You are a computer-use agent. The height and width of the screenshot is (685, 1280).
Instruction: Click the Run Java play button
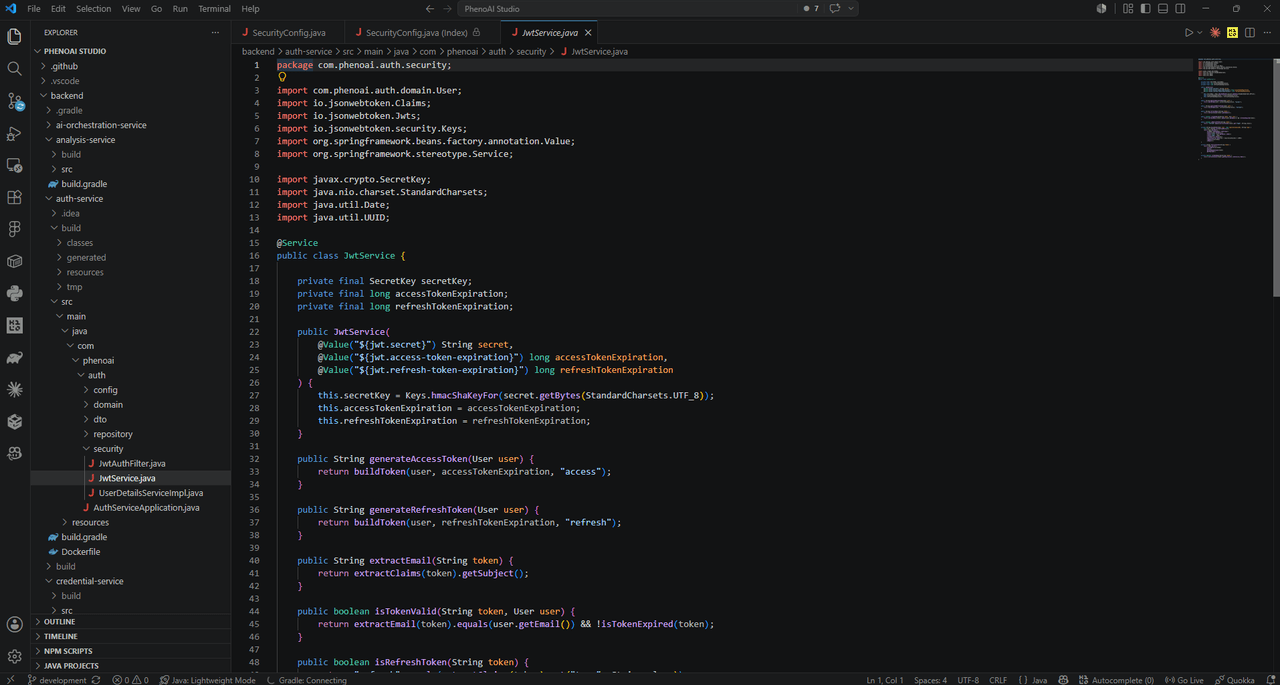tap(1189, 33)
